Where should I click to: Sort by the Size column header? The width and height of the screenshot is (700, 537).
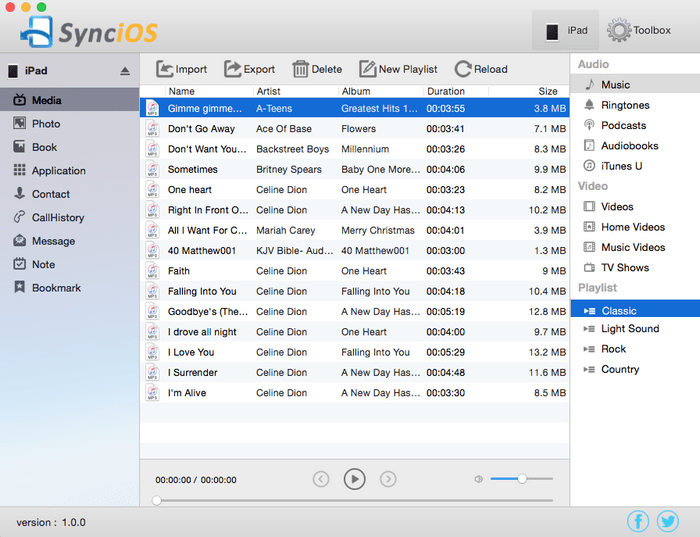(547, 91)
